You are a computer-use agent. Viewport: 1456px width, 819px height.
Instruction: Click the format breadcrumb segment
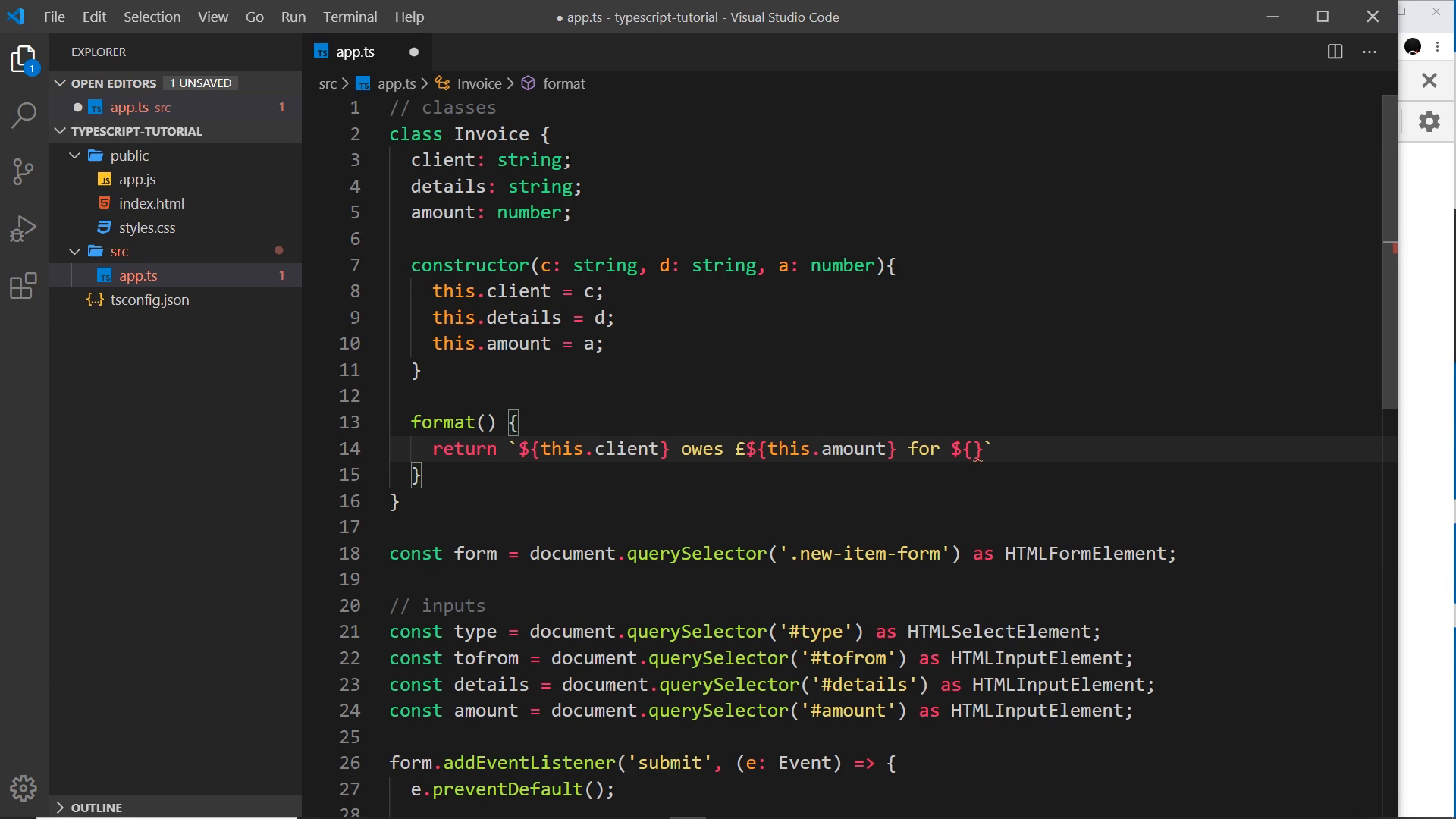coord(564,83)
